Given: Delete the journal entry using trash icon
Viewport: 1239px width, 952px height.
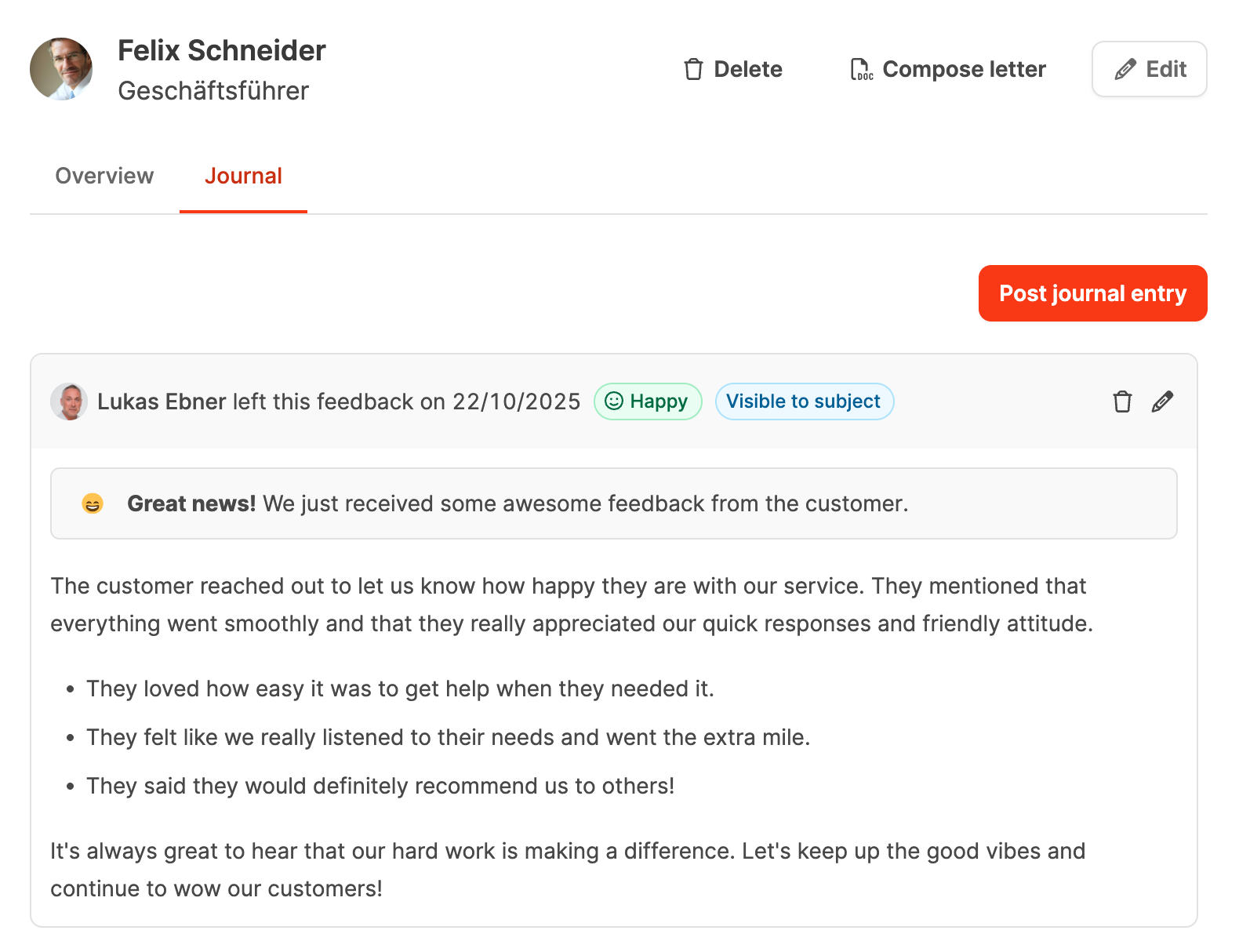Looking at the screenshot, I should pyautogui.click(x=1122, y=402).
